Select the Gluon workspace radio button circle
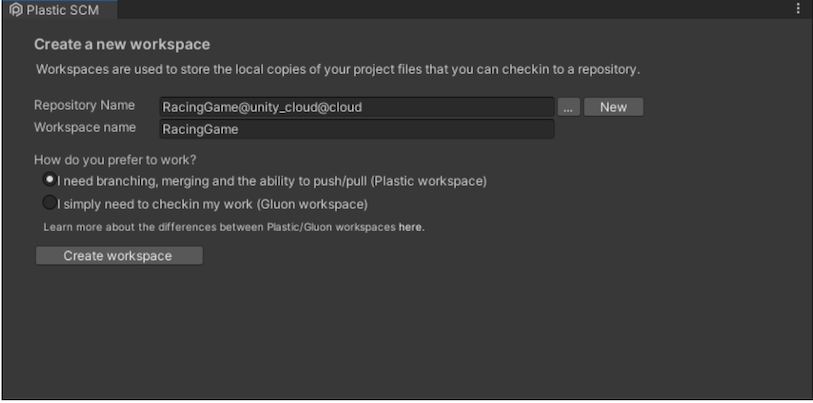This screenshot has height=403, width=813. (49, 203)
